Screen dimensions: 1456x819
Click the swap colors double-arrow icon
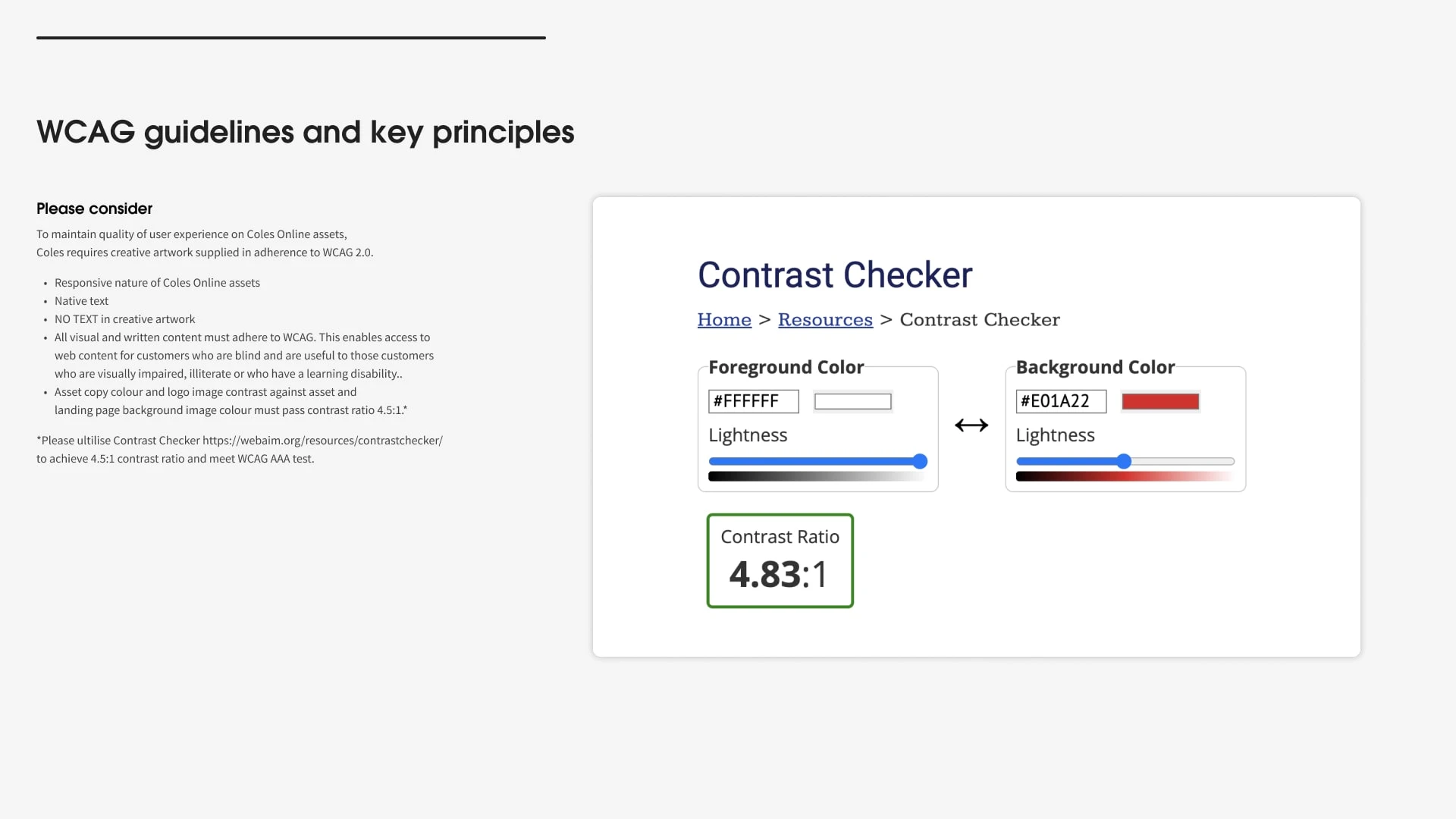[971, 425]
